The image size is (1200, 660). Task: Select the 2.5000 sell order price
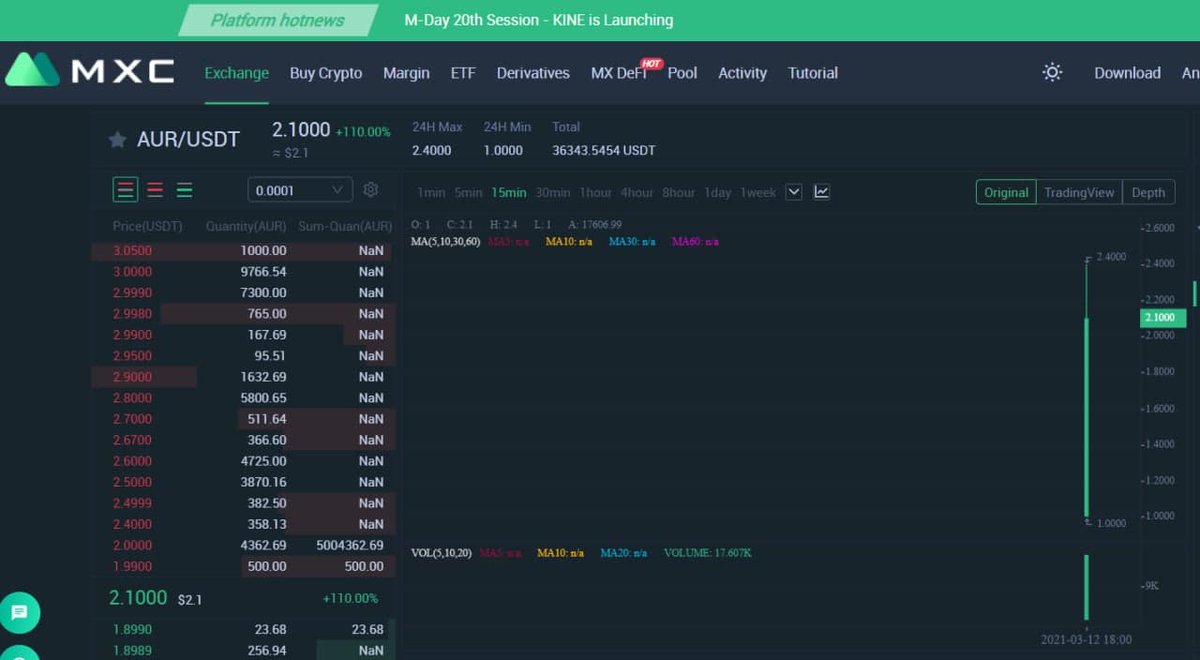click(132, 482)
